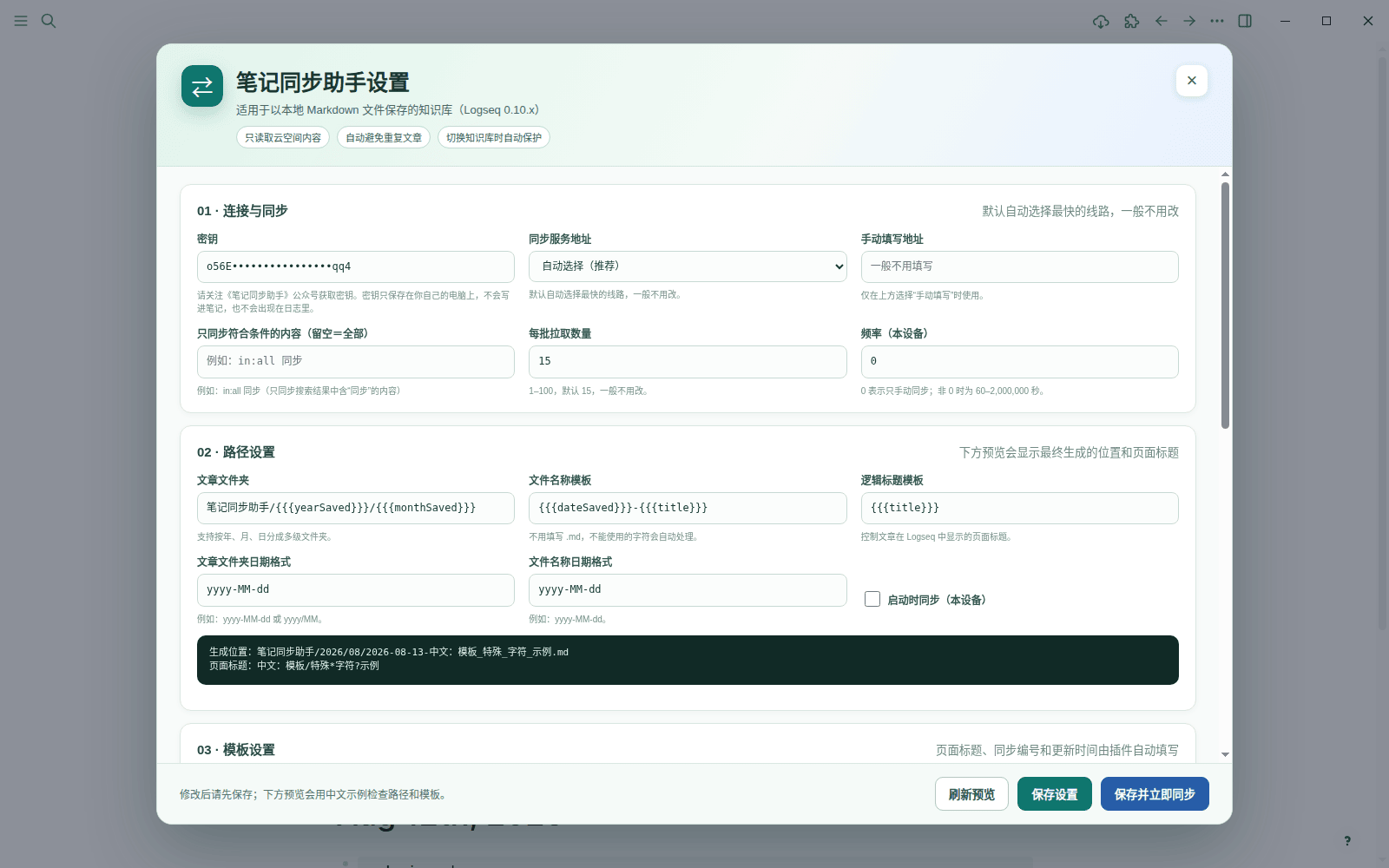
Task: Focus the 频率（本设备）field showing 0
Action: 1019,361
